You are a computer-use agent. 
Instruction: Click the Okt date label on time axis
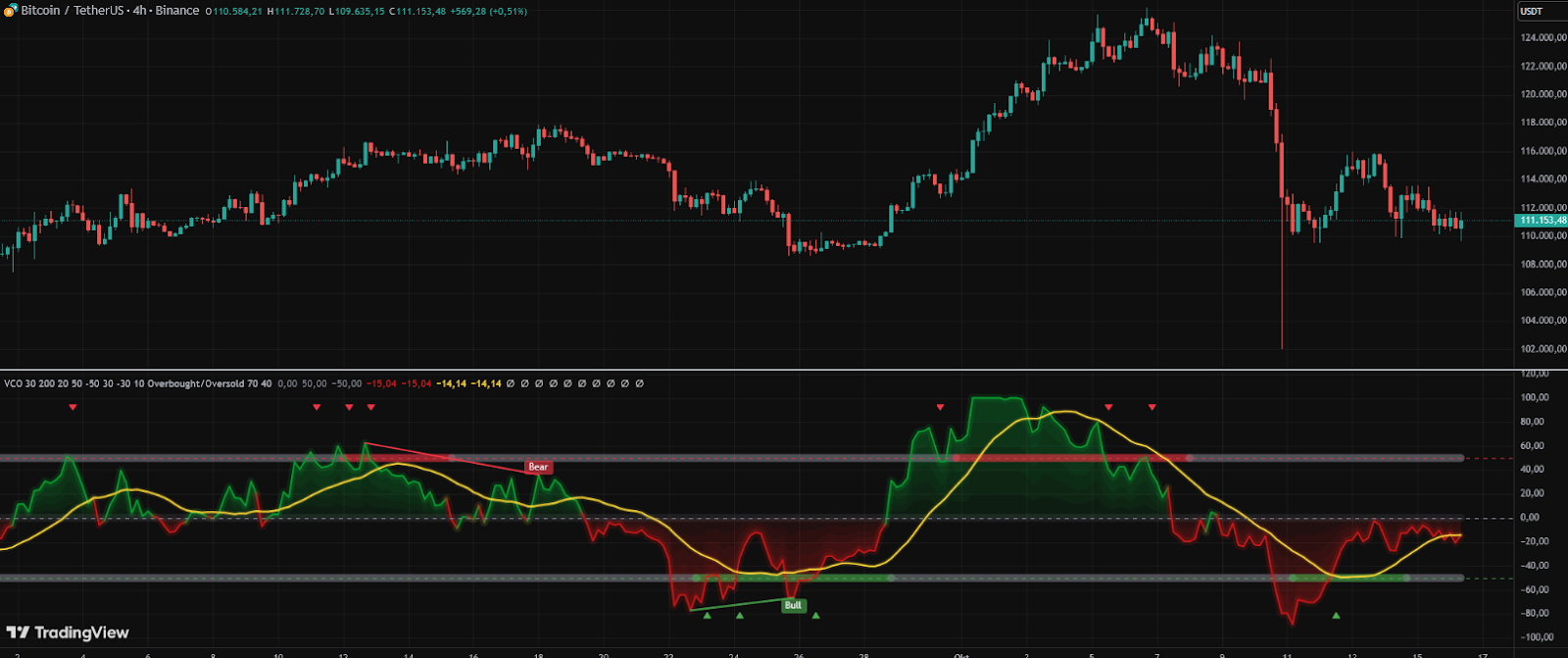click(x=961, y=654)
